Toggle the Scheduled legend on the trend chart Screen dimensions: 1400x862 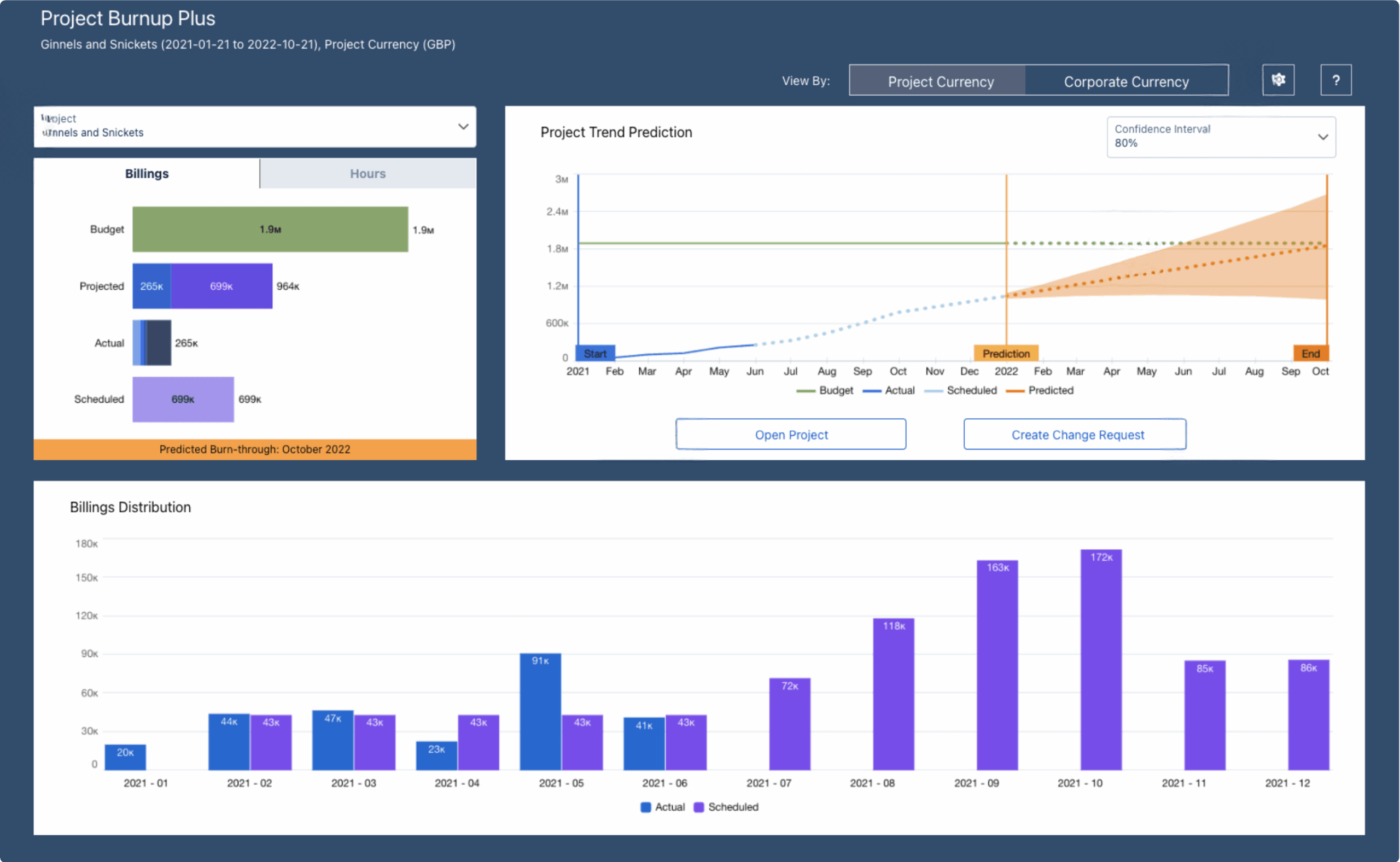click(x=960, y=390)
